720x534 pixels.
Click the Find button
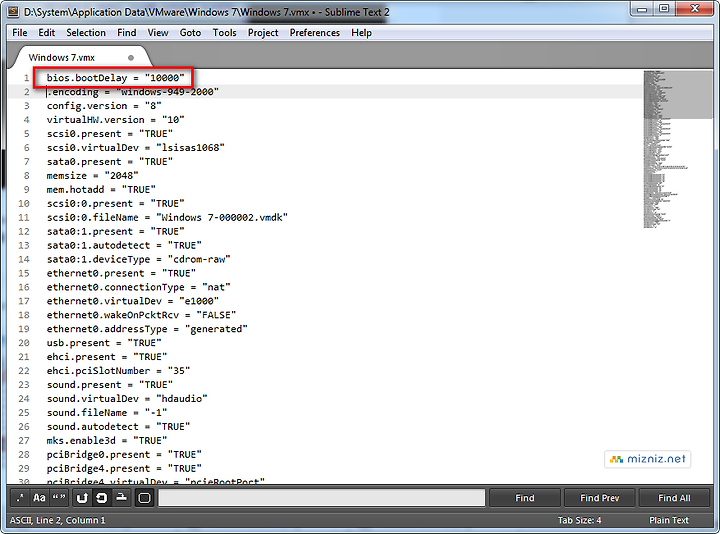(524, 498)
